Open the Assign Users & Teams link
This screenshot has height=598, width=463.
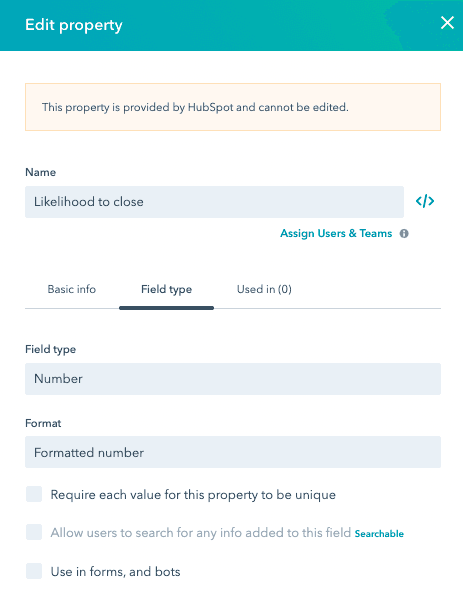coord(336,233)
